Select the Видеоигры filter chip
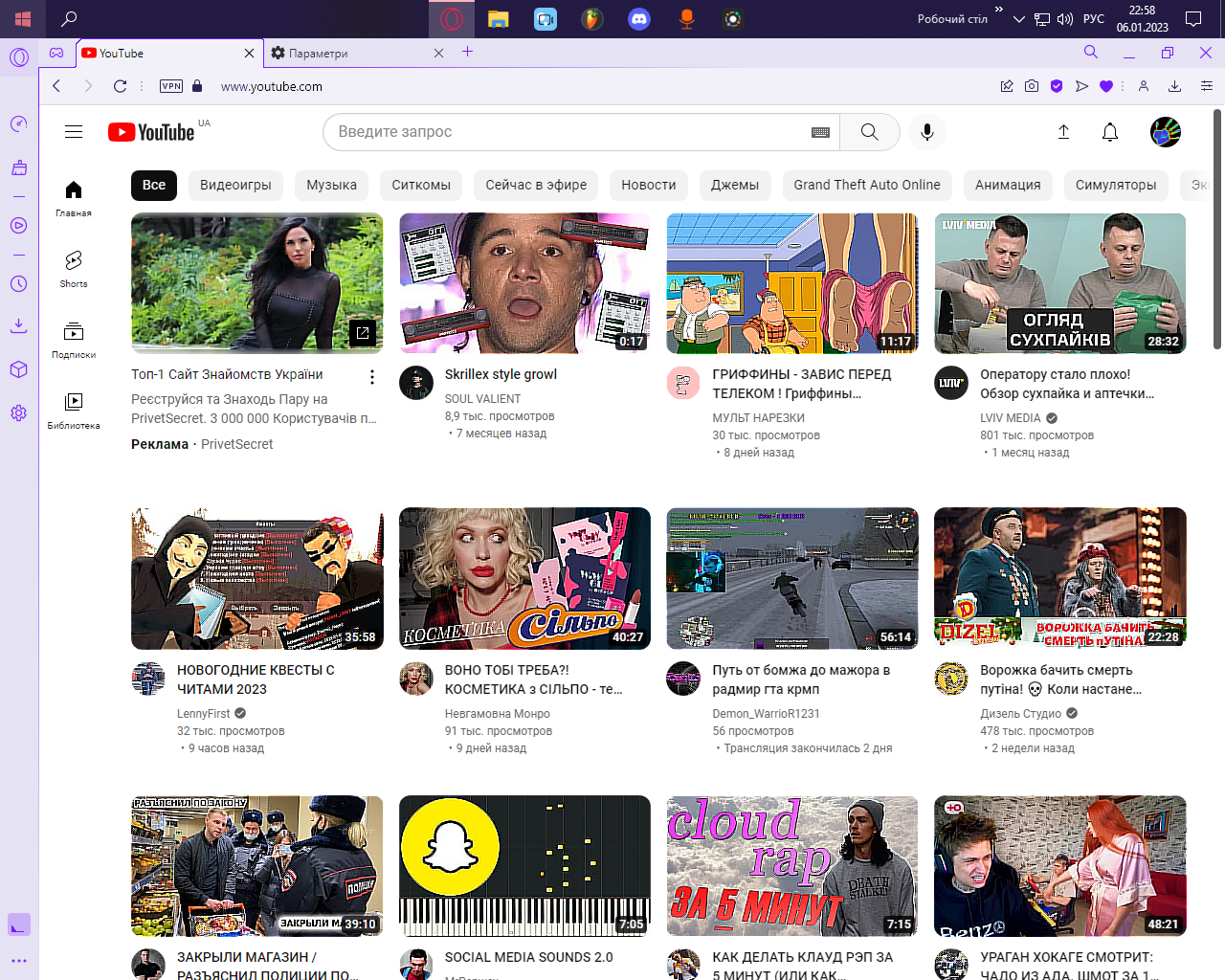Screen dimensions: 1225x980 [x=235, y=185]
